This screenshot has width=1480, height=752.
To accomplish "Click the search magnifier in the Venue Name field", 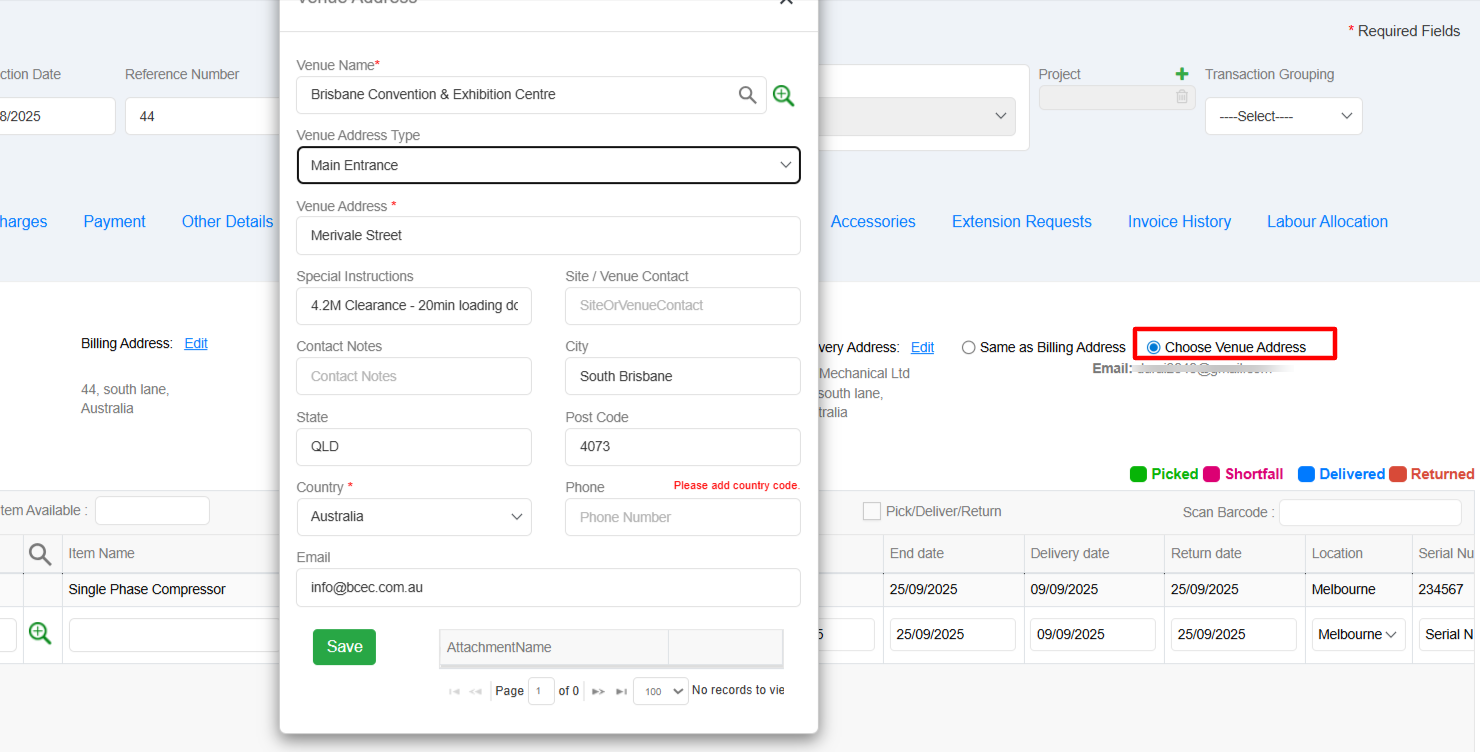I will pyautogui.click(x=747, y=95).
